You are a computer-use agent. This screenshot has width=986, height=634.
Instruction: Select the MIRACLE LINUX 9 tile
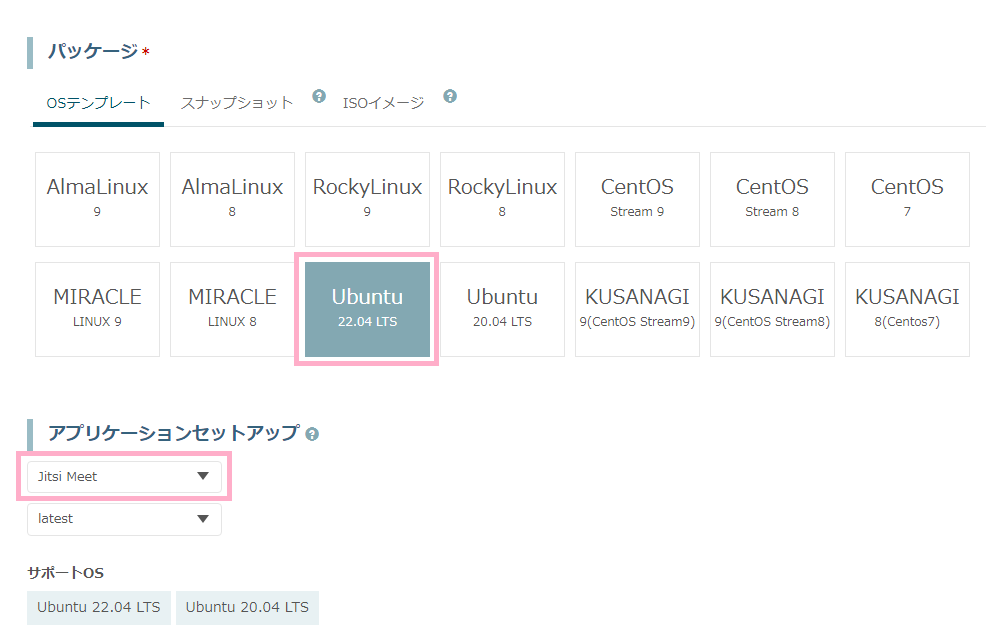pyautogui.click(x=97, y=309)
